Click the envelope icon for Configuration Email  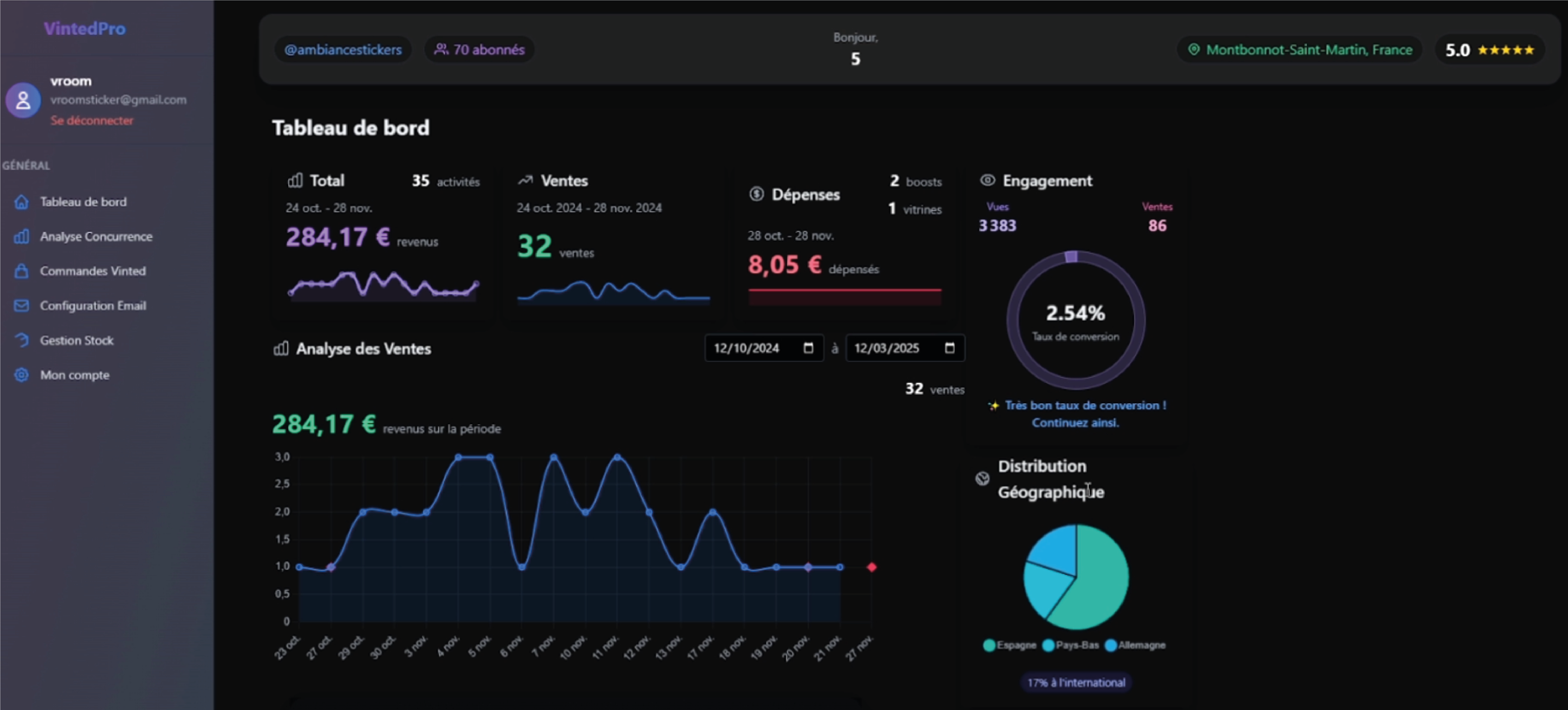click(x=21, y=305)
